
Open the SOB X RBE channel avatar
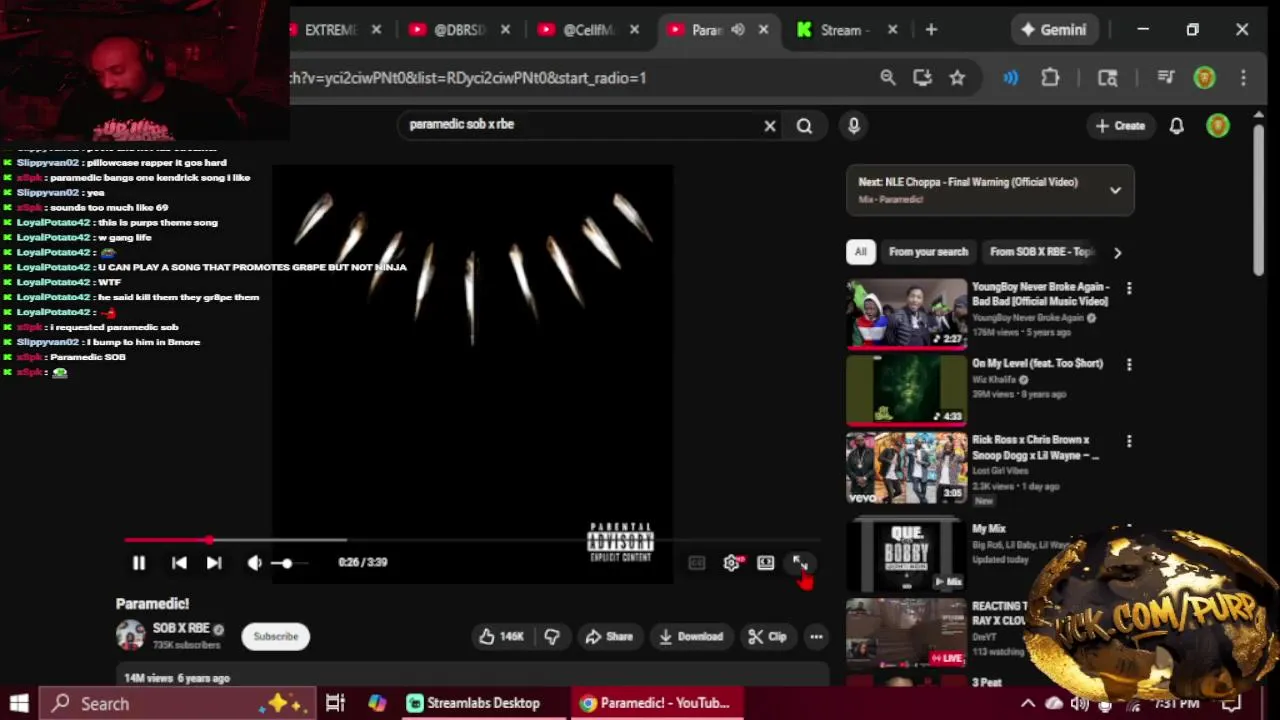pyautogui.click(x=130, y=636)
